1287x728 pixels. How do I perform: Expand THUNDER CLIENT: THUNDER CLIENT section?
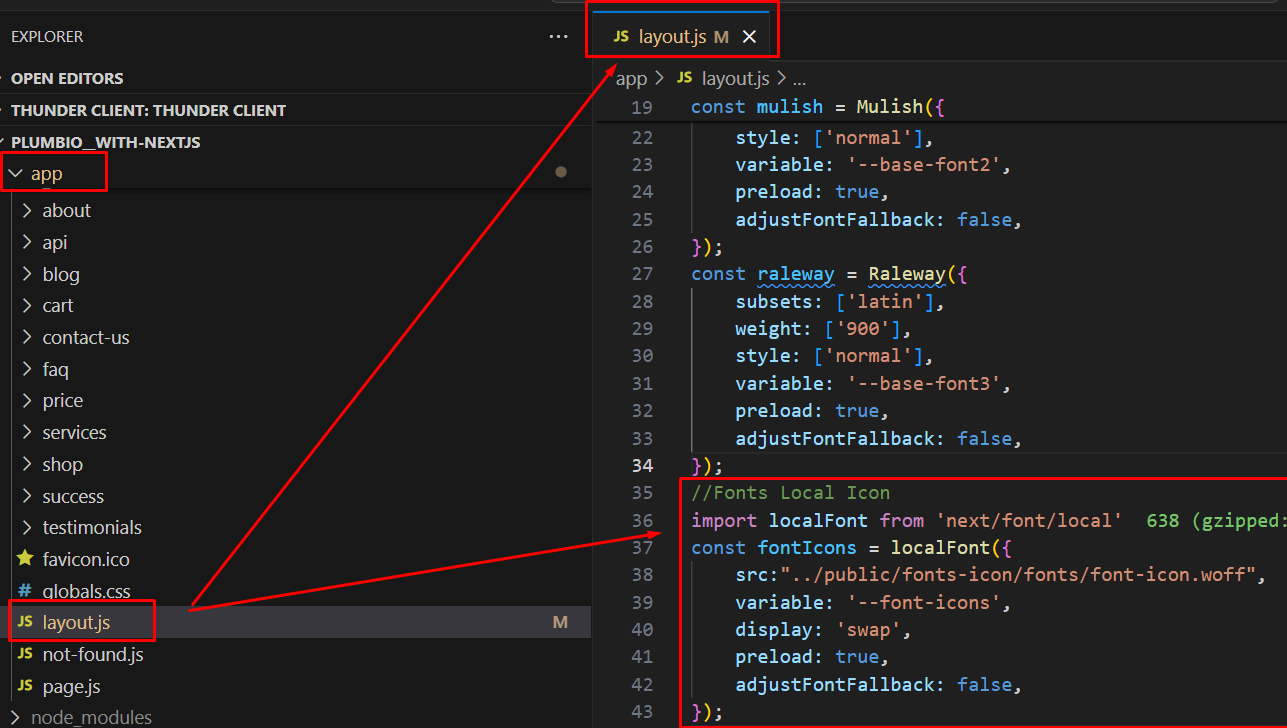click(x=148, y=110)
